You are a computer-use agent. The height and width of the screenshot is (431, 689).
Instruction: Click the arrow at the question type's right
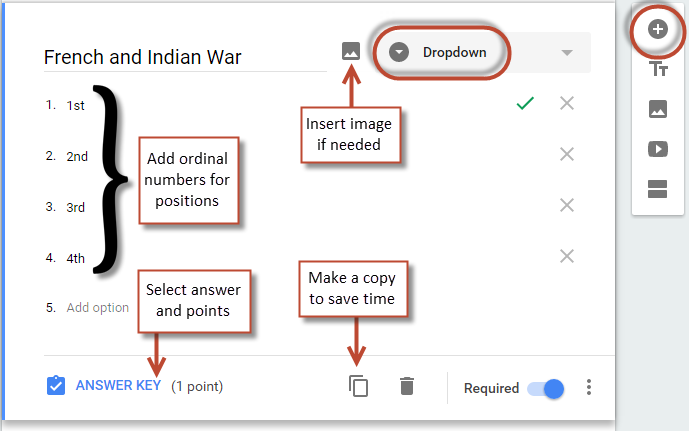click(x=567, y=52)
